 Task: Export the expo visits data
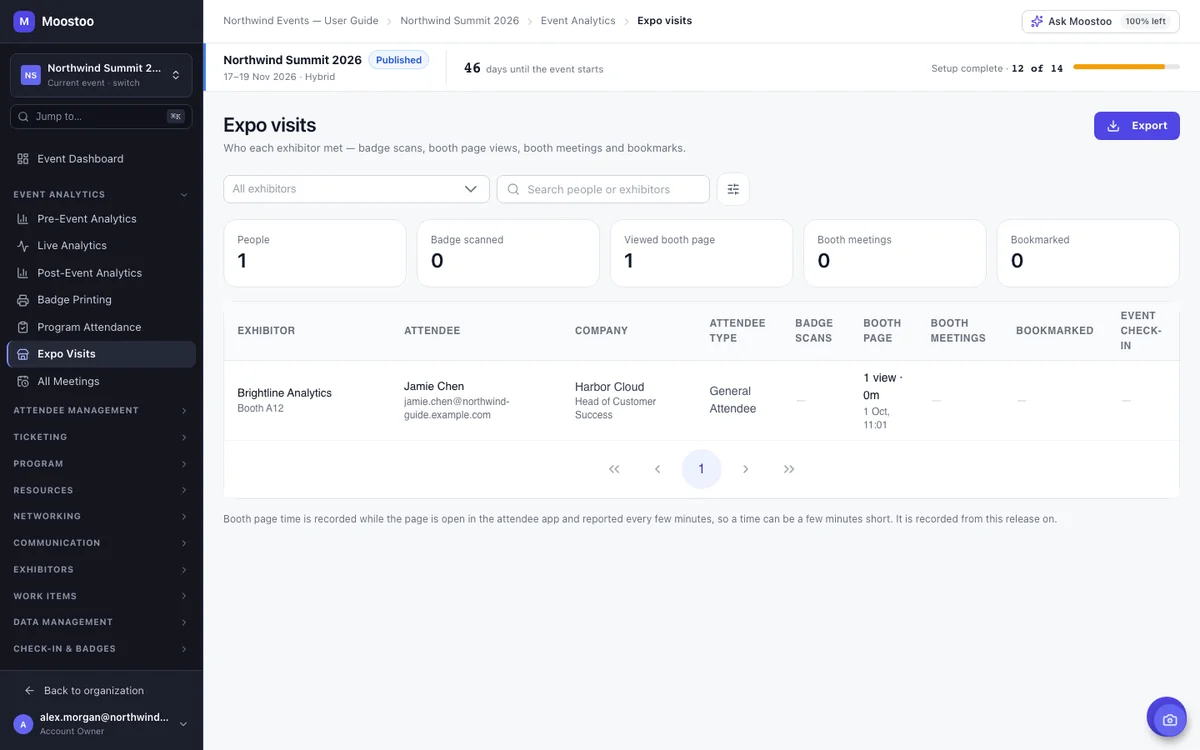[1137, 126]
